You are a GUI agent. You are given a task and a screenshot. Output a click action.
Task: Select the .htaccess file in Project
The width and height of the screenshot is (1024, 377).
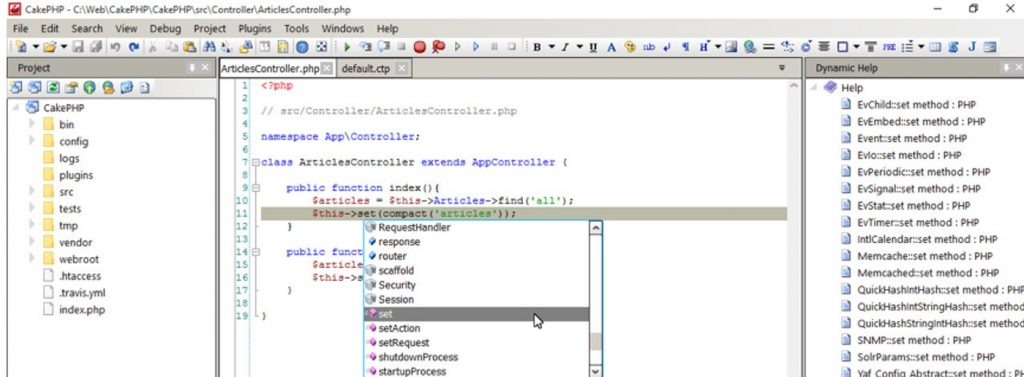click(x=80, y=276)
